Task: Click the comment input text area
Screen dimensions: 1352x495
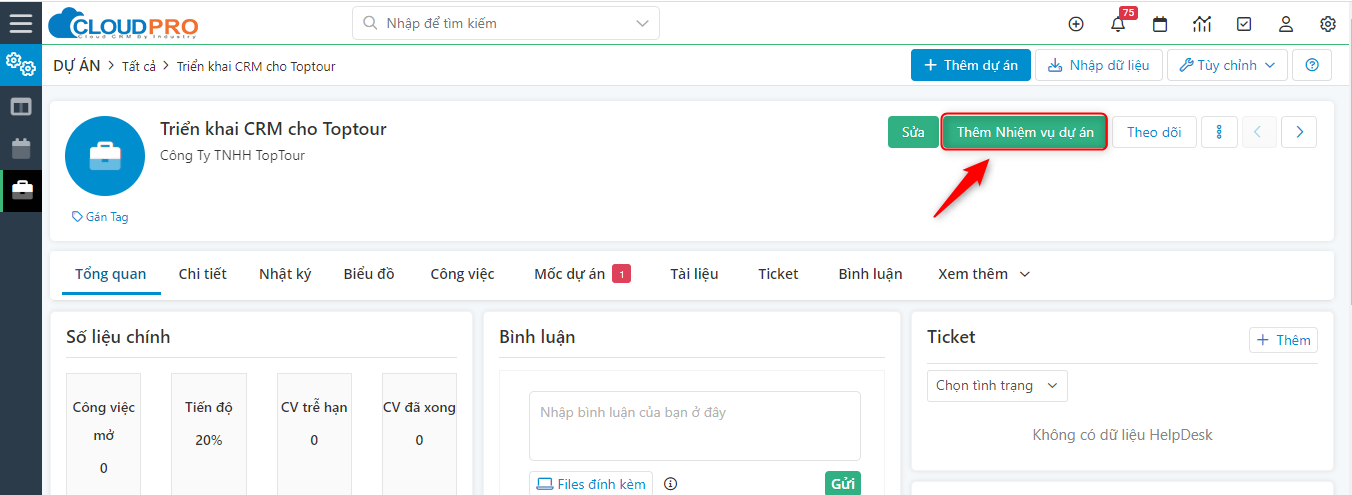Action: (694, 425)
